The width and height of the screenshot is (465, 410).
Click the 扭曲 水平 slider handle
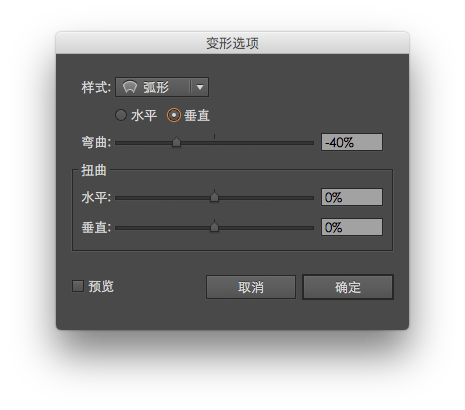214,197
